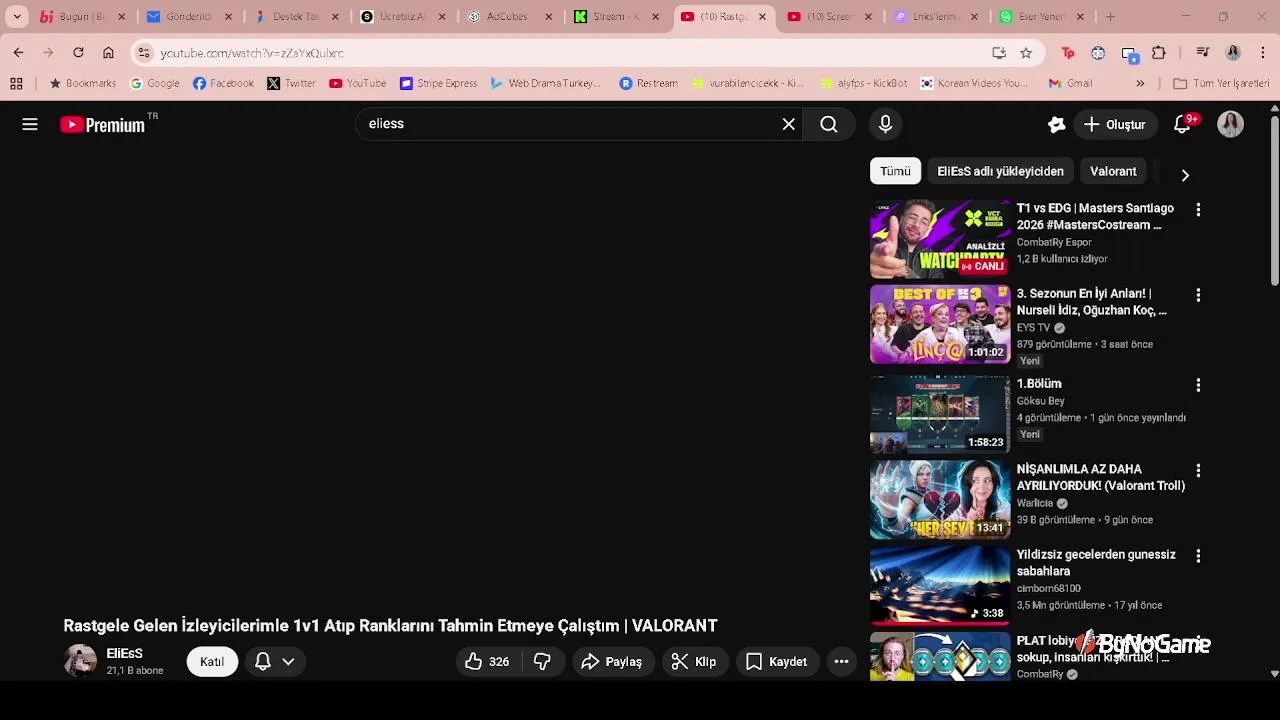Open the EliEsS channel name link
The height and width of the screenshot is (720, 1280).
(x=125, y=653)
